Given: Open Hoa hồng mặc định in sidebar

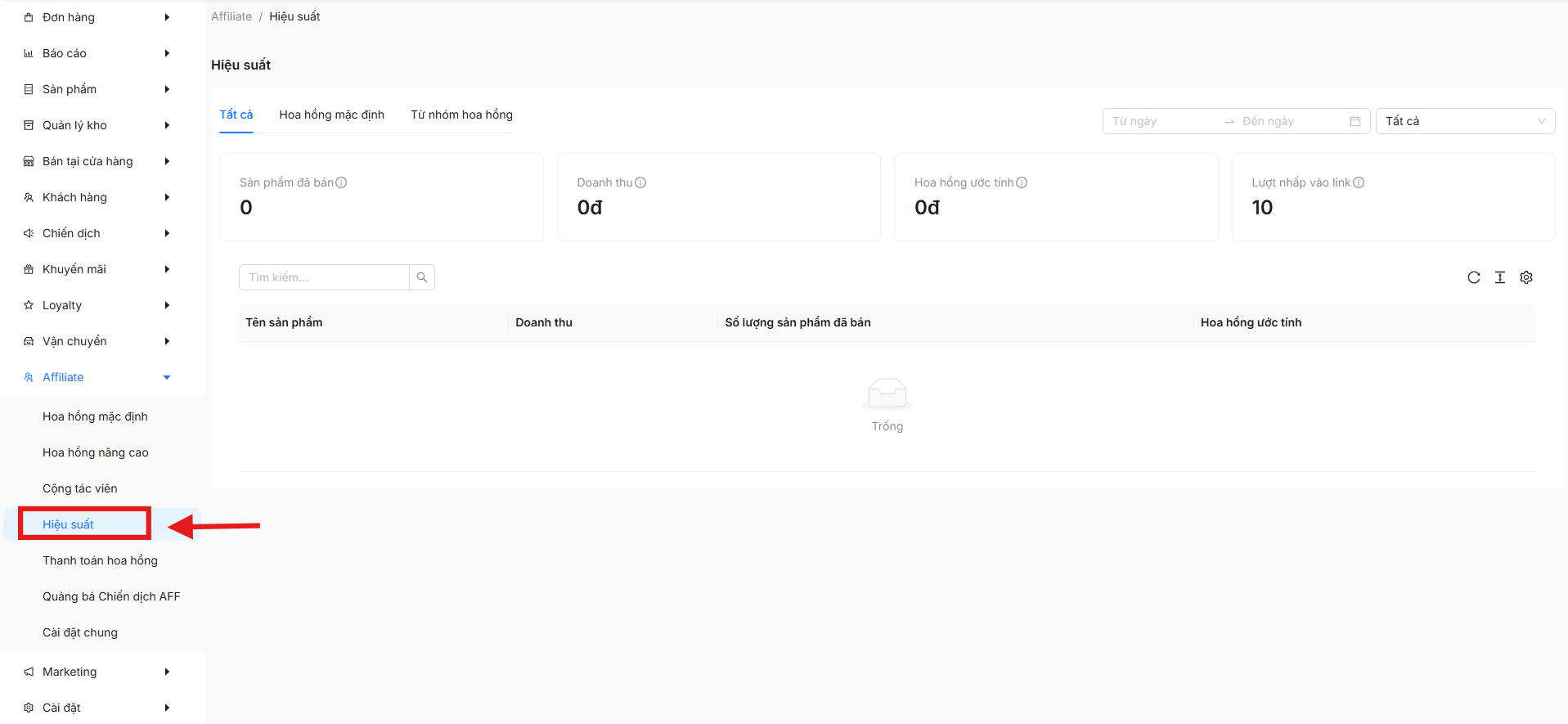Looking at the screenshot, I should [95, 416].
